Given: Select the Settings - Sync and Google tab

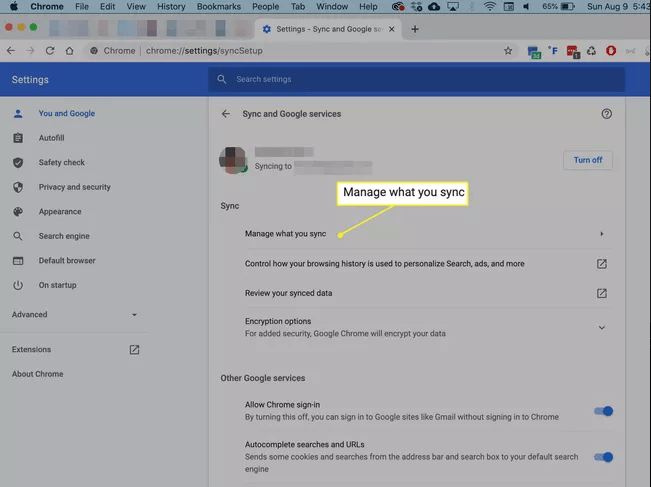Looking at the screenshot, I should [328, 29].
